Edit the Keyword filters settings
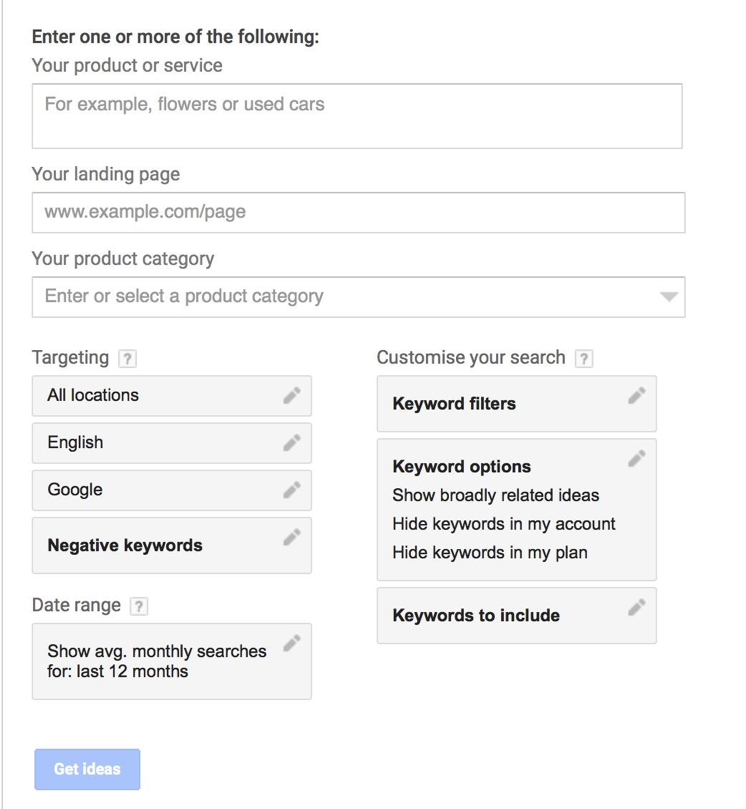Image resolution: width=746 pixels, height=809 pixels. [x=635, y=396]
